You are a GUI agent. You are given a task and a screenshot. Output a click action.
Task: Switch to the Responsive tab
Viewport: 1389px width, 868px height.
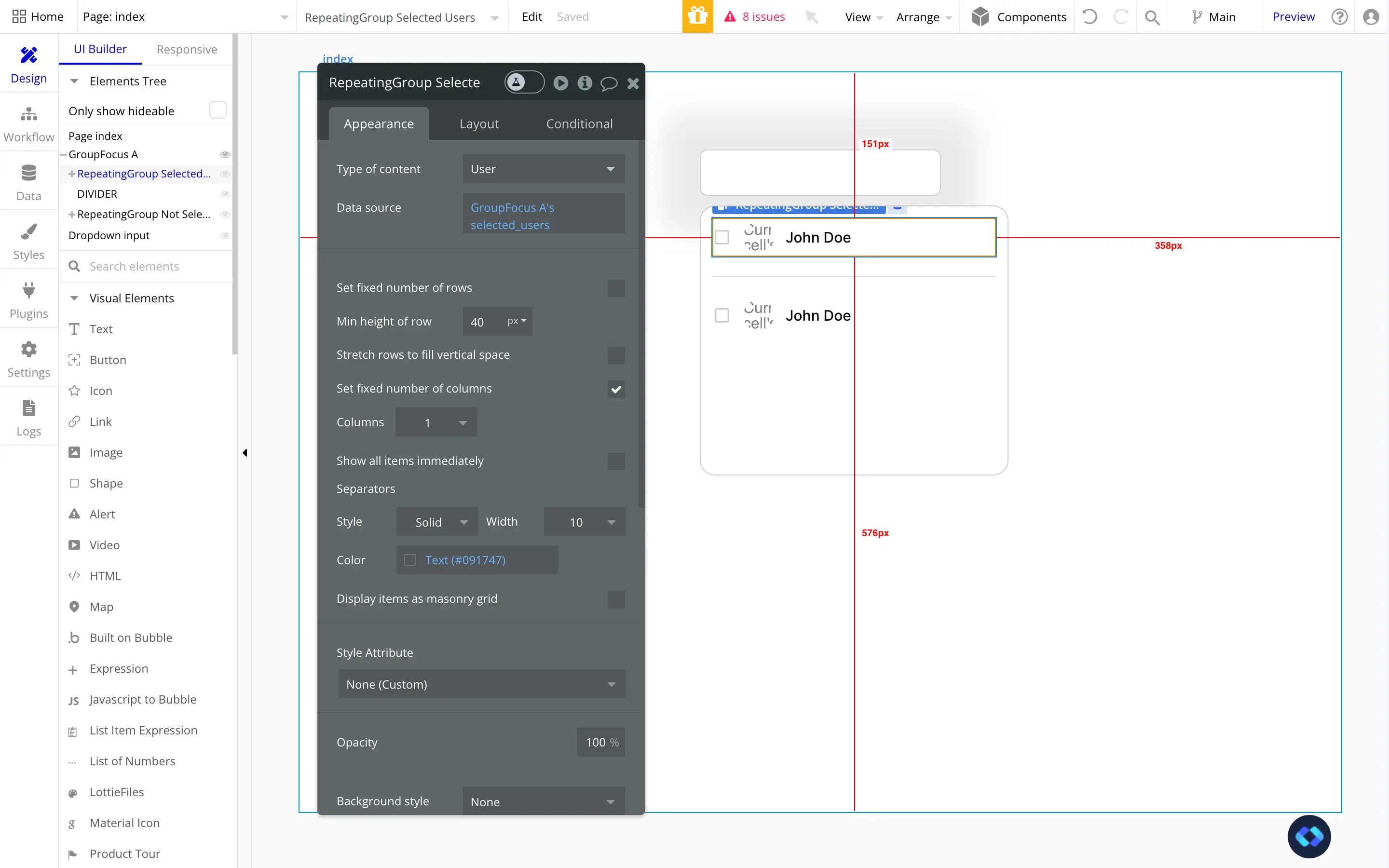(x=187, y=49)
